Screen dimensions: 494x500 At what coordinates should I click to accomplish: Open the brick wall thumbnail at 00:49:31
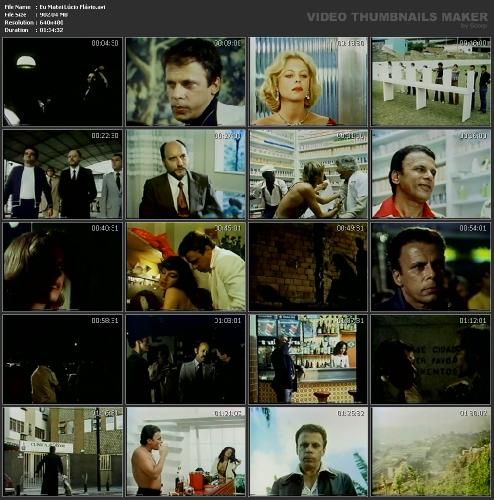(x=309, y=267)
